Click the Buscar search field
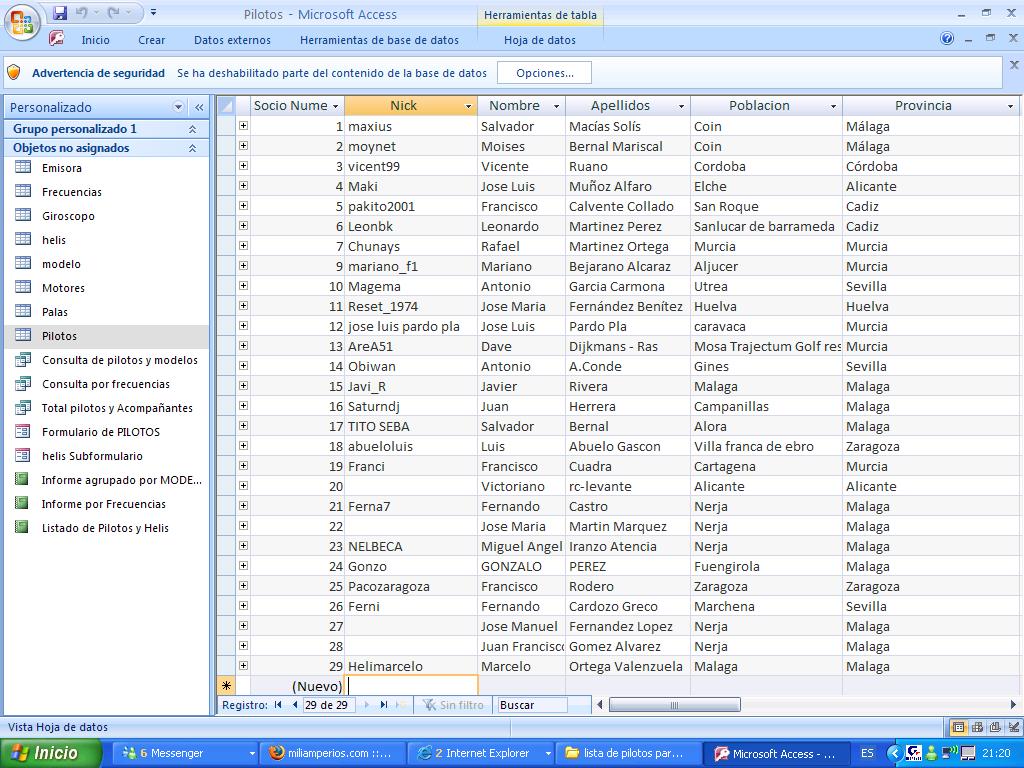 532,705
